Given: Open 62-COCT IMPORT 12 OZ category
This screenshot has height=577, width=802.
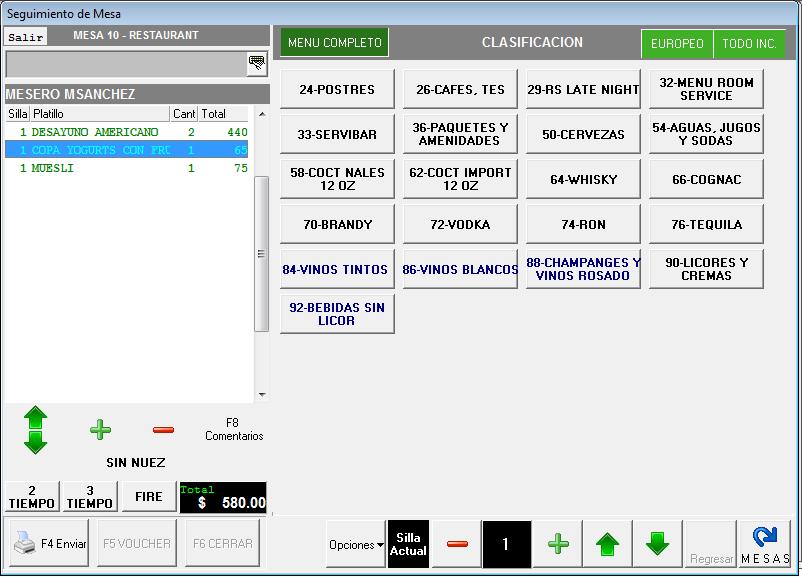Looking at the screenshot, I should point(460,180).
